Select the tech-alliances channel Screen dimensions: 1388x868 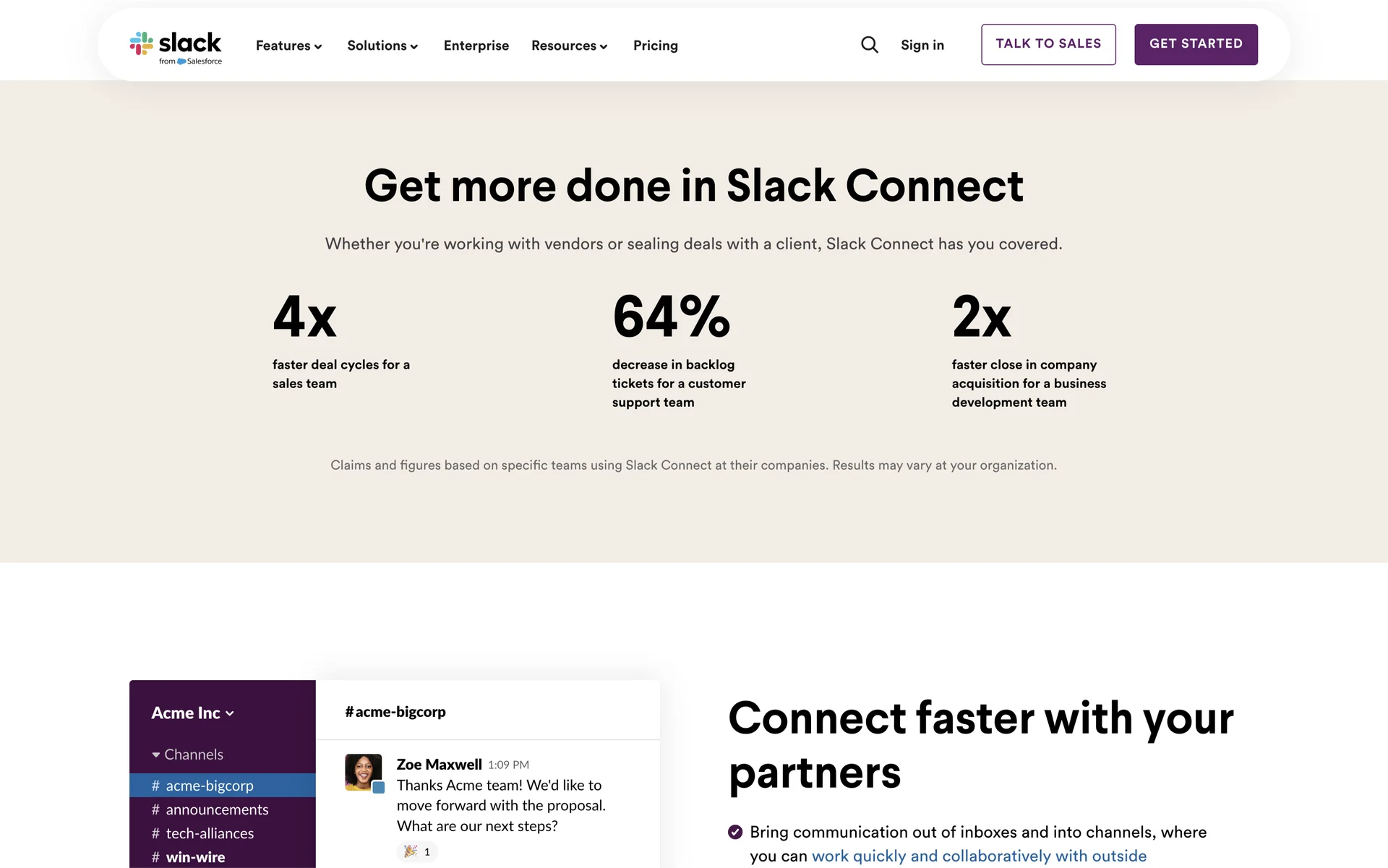click(210, 833)
